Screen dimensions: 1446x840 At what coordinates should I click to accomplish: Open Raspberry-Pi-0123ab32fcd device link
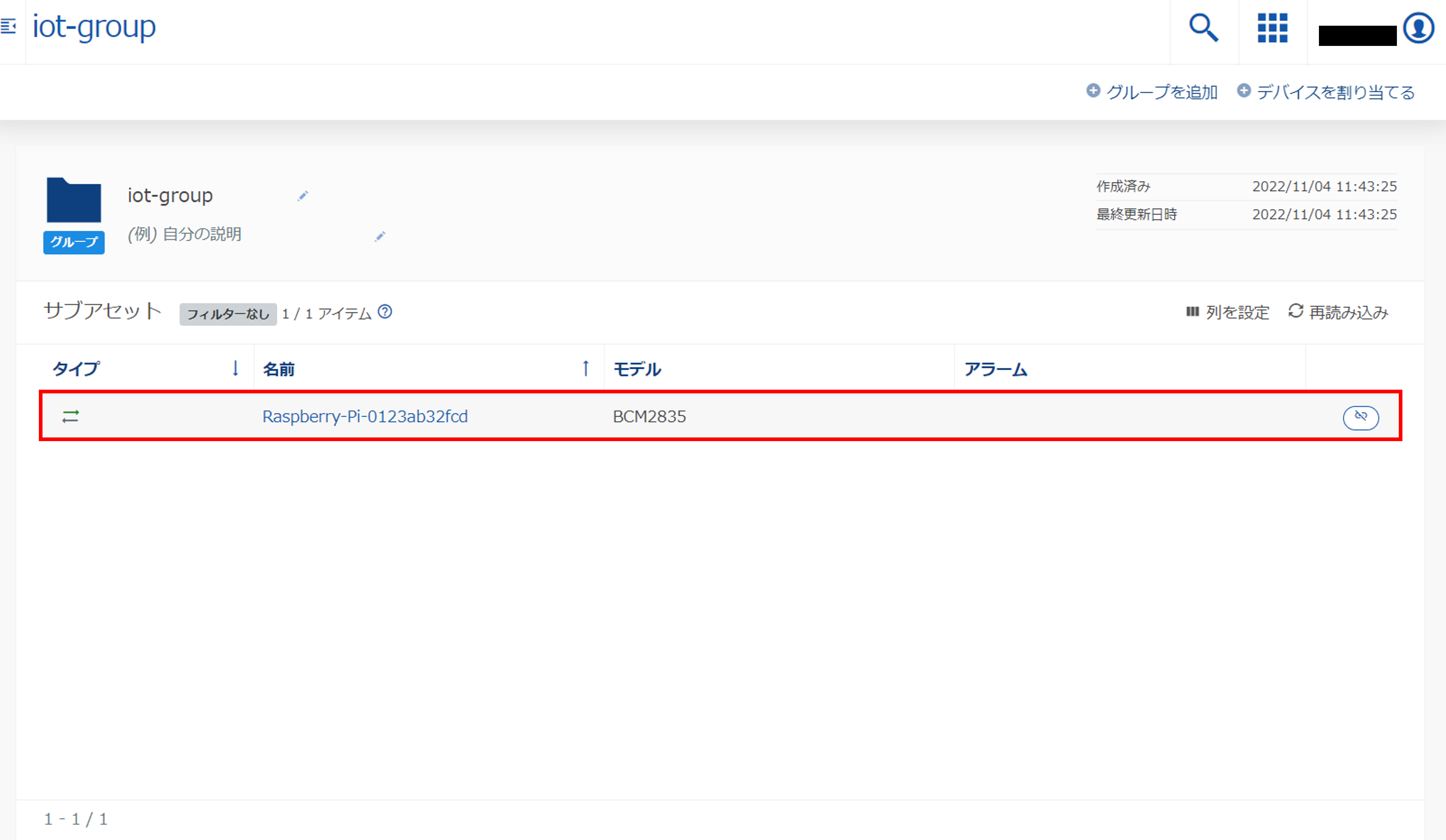(365, 416)
